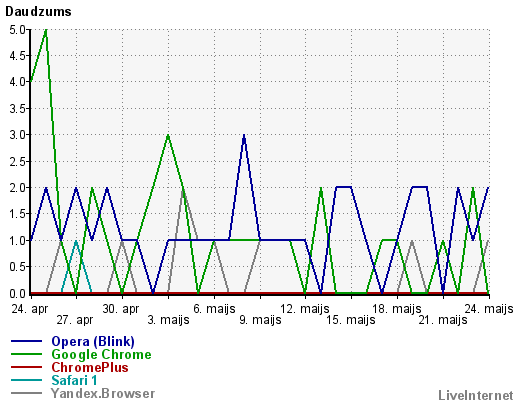Screen dimensions: 520x405
Task: Click the 5.0 y-axis label
Action: point(17,30)
